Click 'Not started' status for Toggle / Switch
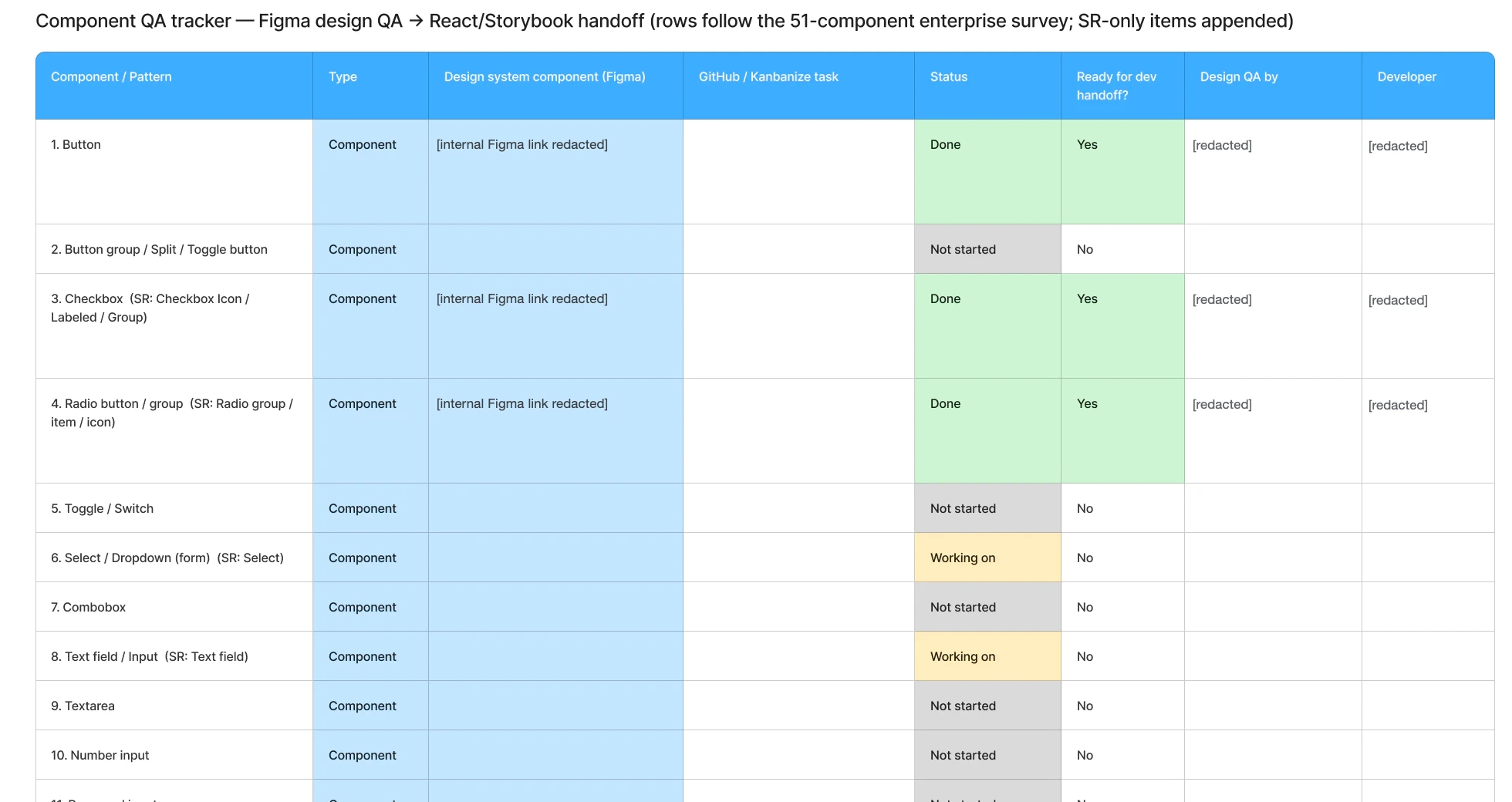Image resolution: width=1512 pixels, height=802 pixels. point(988,508)
